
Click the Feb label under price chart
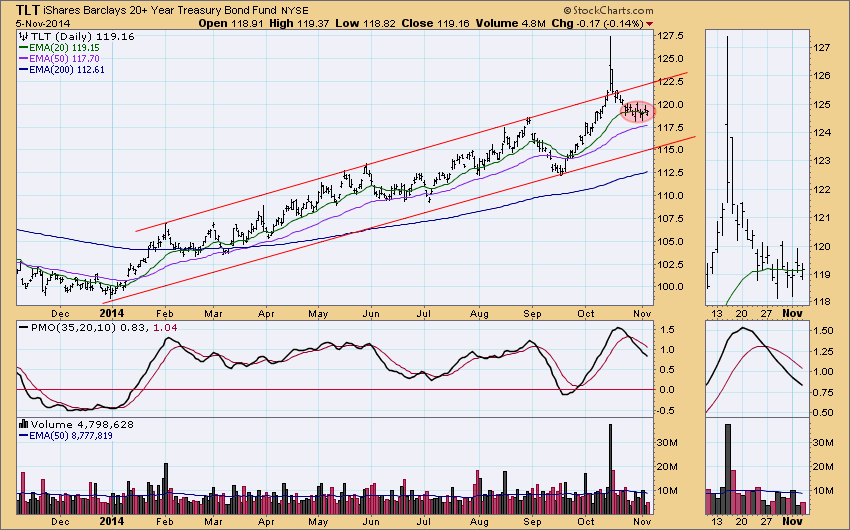[x=164, y=313]
